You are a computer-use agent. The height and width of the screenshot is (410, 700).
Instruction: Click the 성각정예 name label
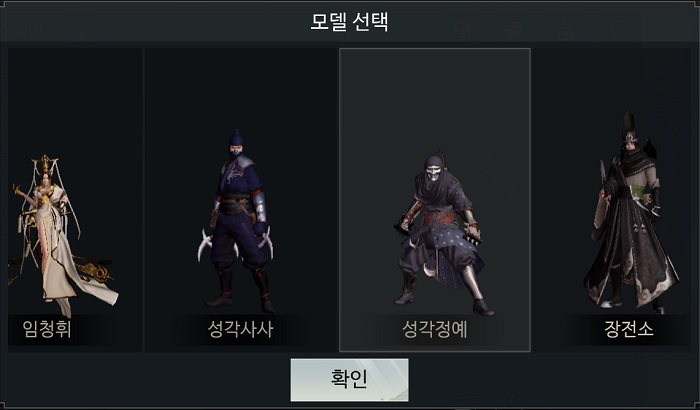point(434,329)
